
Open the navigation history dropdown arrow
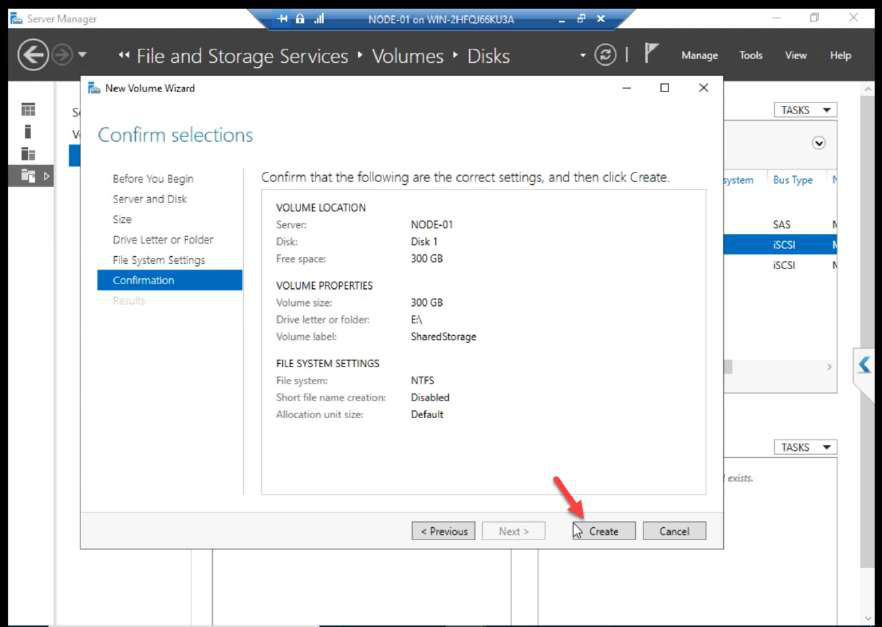82,55
